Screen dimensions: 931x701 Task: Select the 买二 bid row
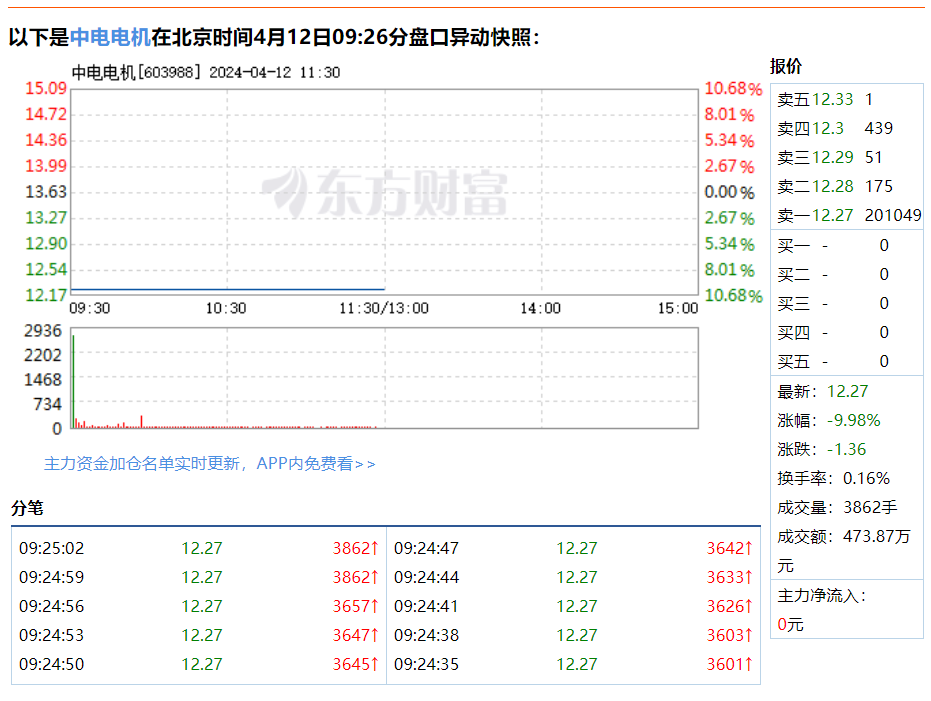tap(847, 275)
